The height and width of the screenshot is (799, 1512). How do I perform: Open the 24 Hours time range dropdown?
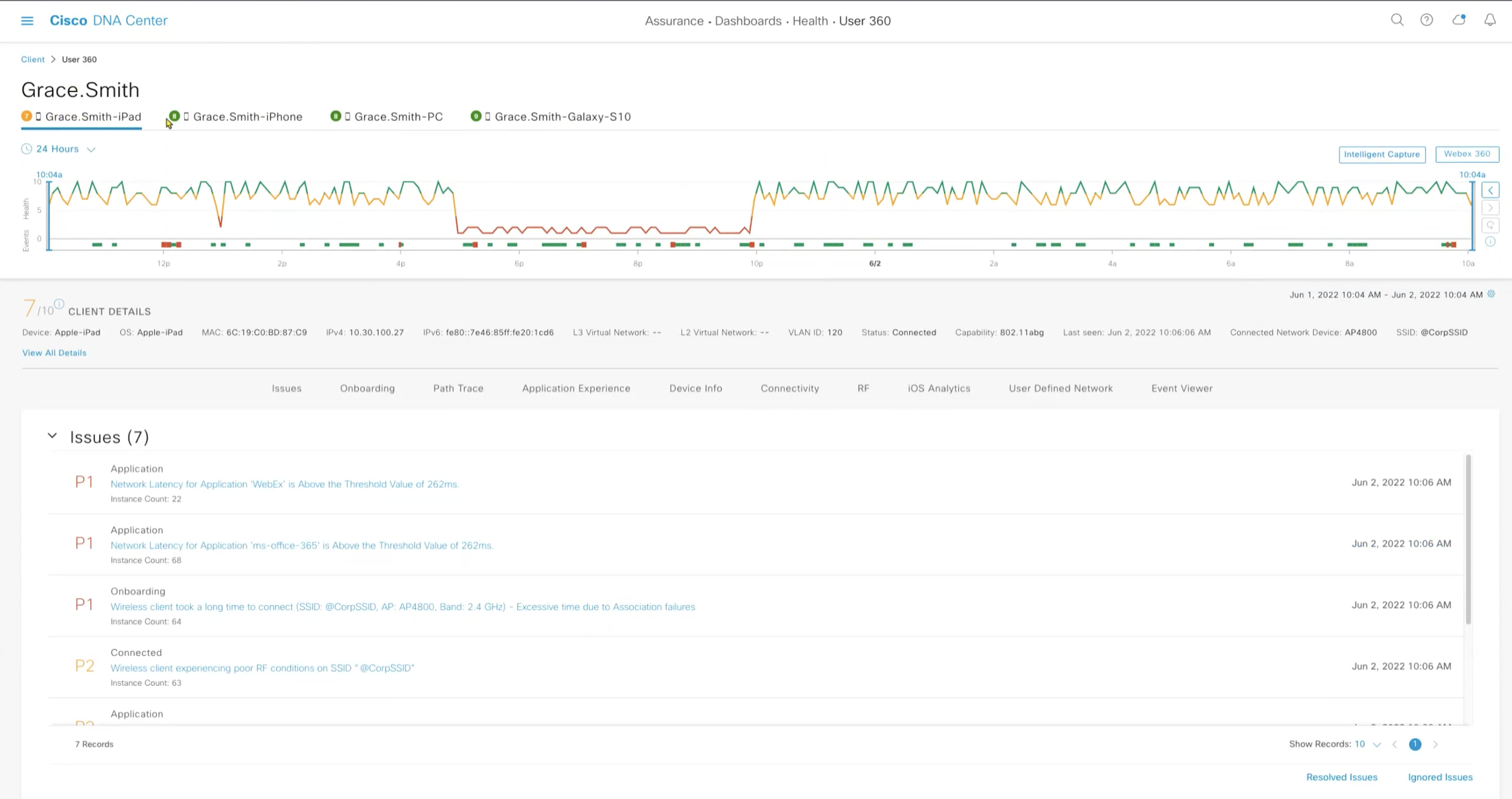coord(58,149)
